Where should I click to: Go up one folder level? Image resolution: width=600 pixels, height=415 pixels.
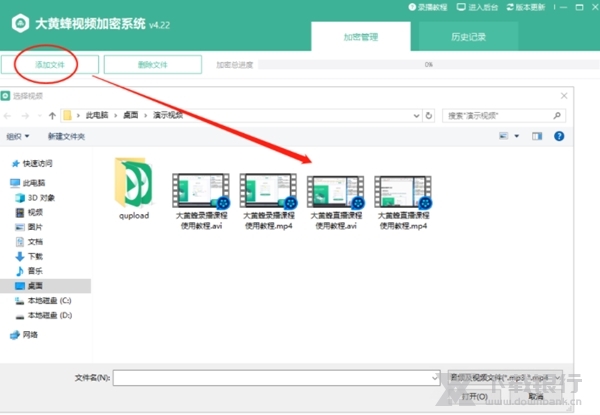(x=52, y=116)
